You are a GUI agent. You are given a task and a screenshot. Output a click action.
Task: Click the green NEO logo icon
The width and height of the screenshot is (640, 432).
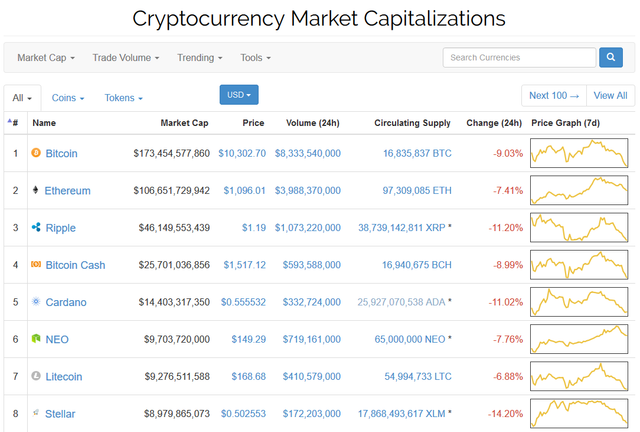coord(37,339)
